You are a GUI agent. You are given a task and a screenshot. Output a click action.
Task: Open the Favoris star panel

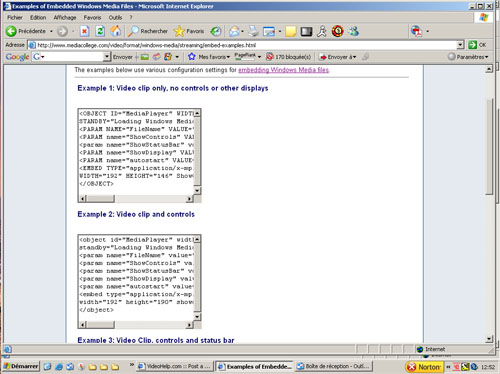coord(189,31)
